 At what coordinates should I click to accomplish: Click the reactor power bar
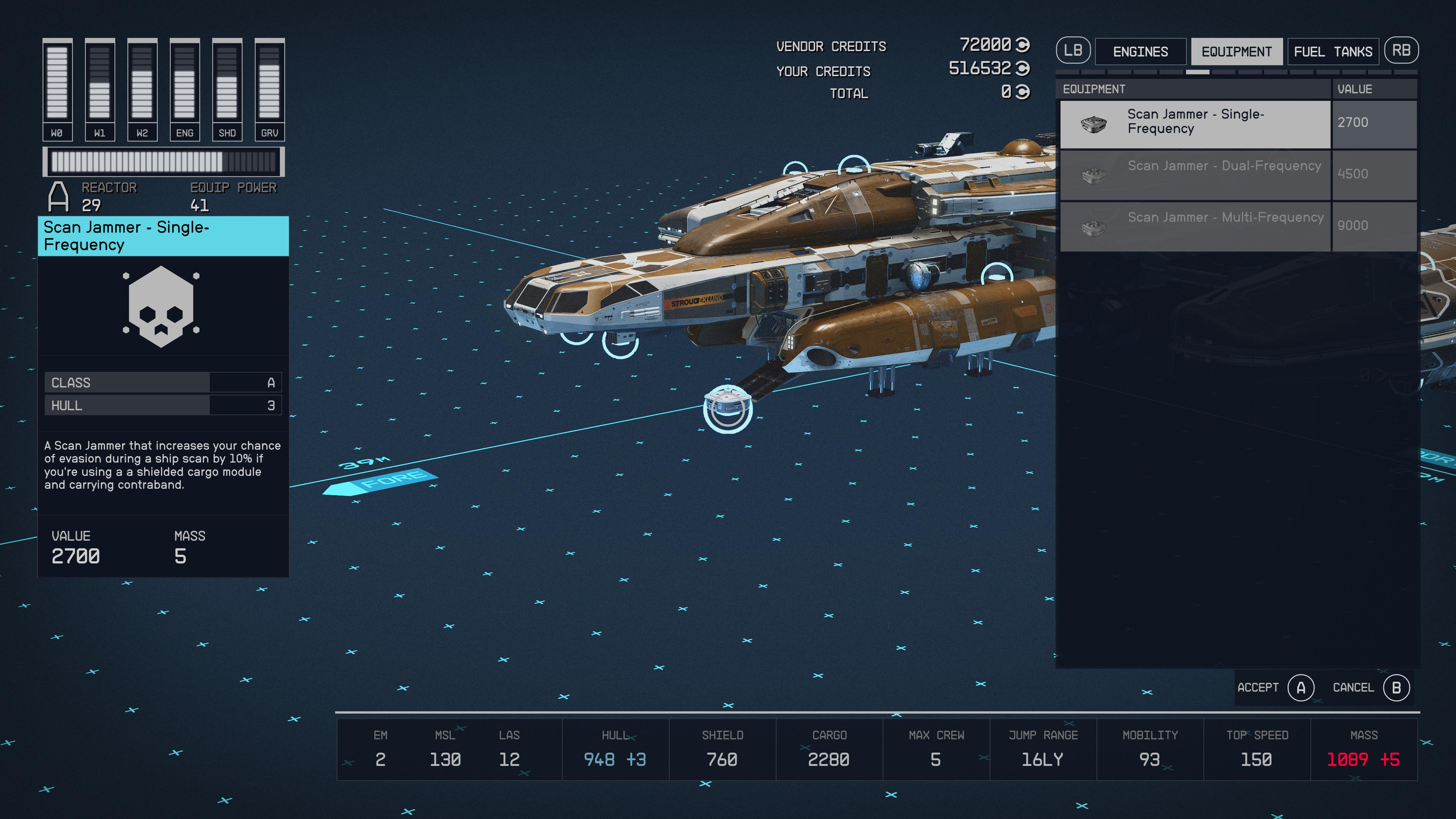[163, 162]
